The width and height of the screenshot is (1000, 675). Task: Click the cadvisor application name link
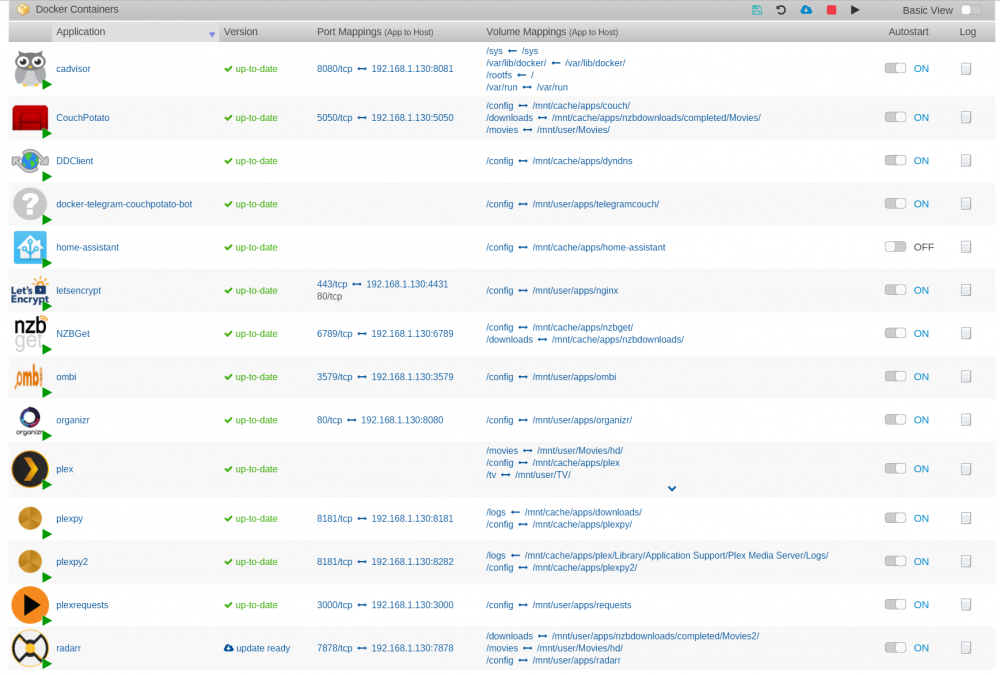coord(73,69)
